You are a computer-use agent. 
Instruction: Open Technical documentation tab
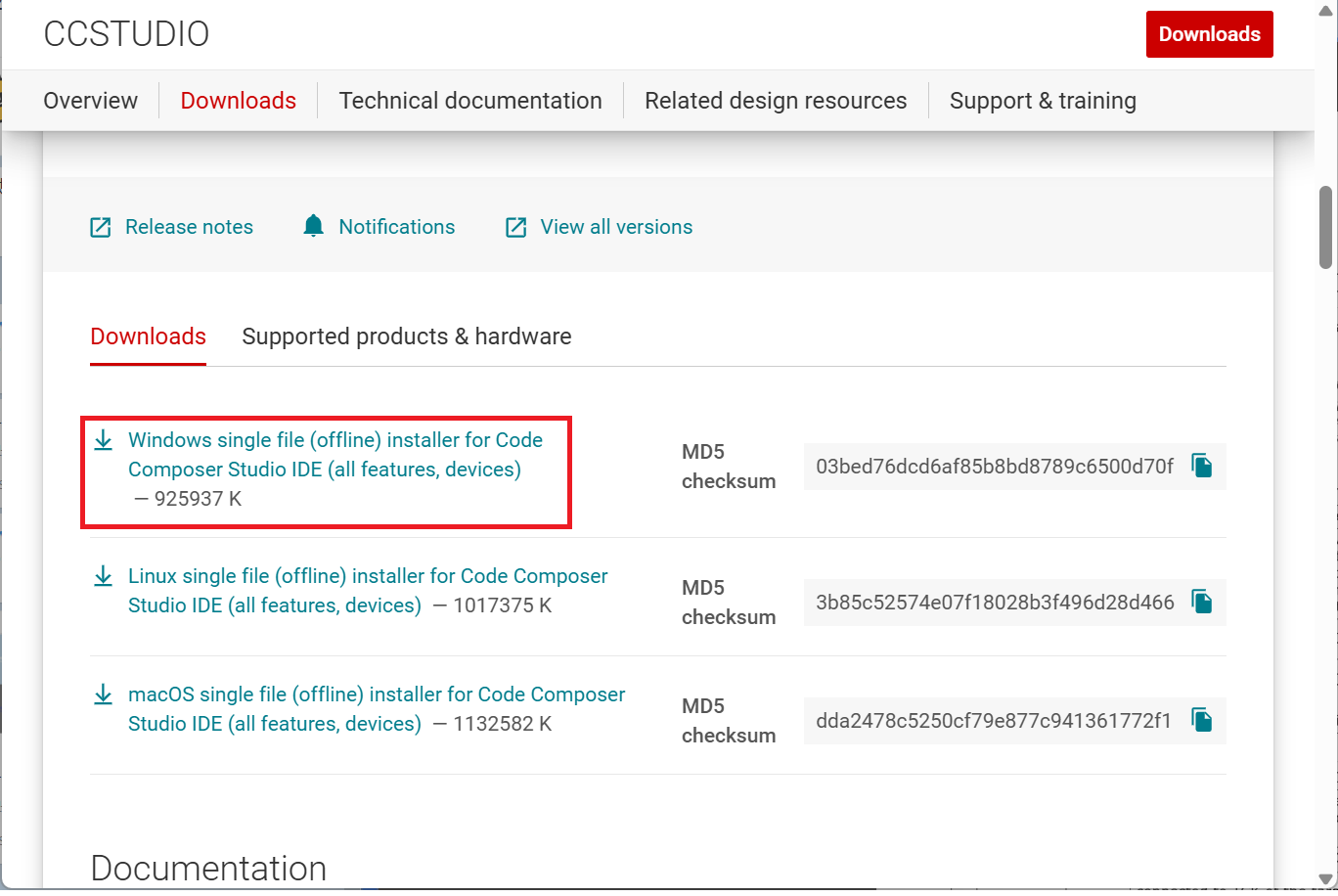pos(470,101)
